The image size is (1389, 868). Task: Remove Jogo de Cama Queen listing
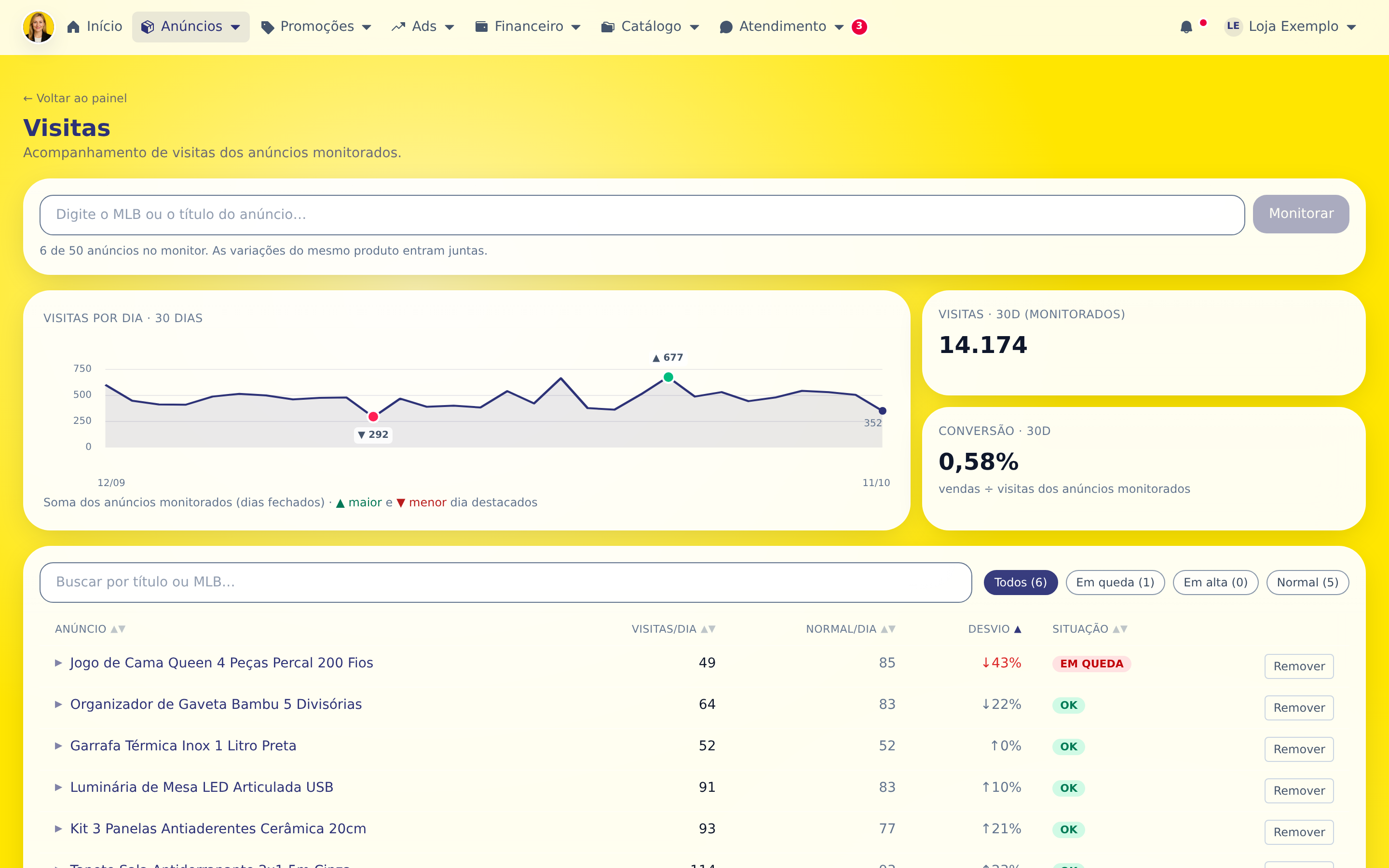coord(1298,666)
